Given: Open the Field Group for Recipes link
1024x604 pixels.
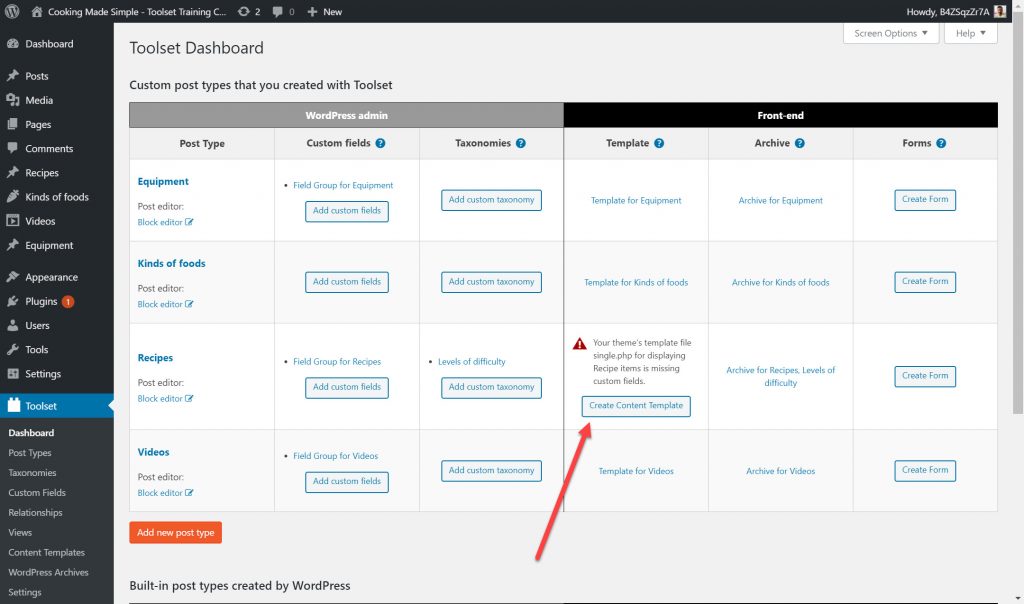Looking at the screenshot, I should click(x=337, y=362).
